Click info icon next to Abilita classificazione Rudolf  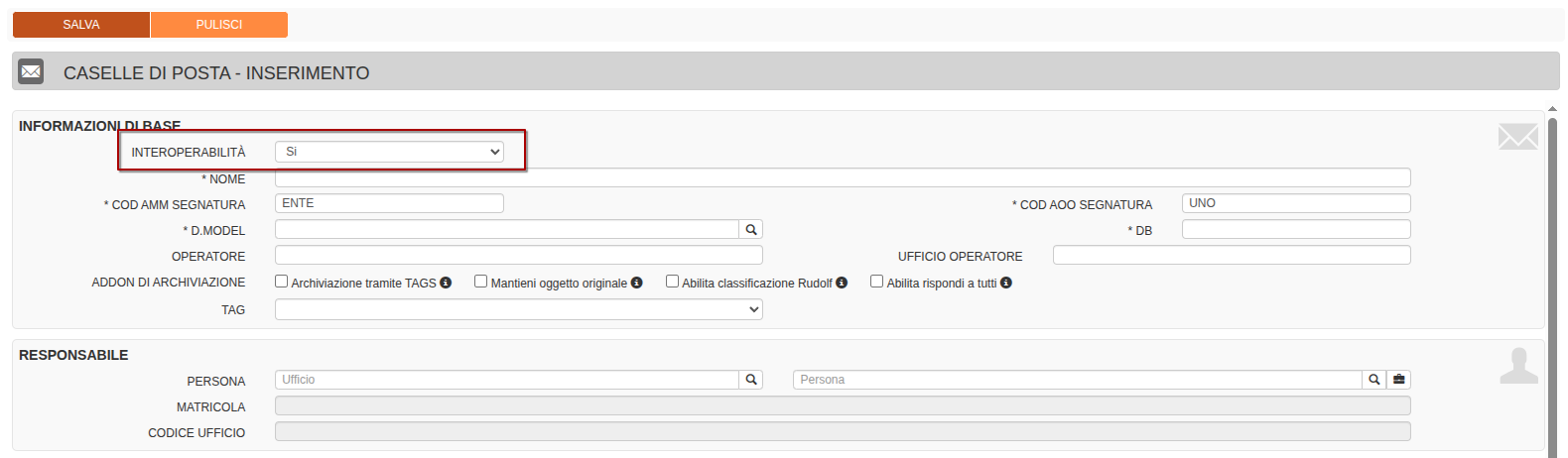[x=842, y=283]
